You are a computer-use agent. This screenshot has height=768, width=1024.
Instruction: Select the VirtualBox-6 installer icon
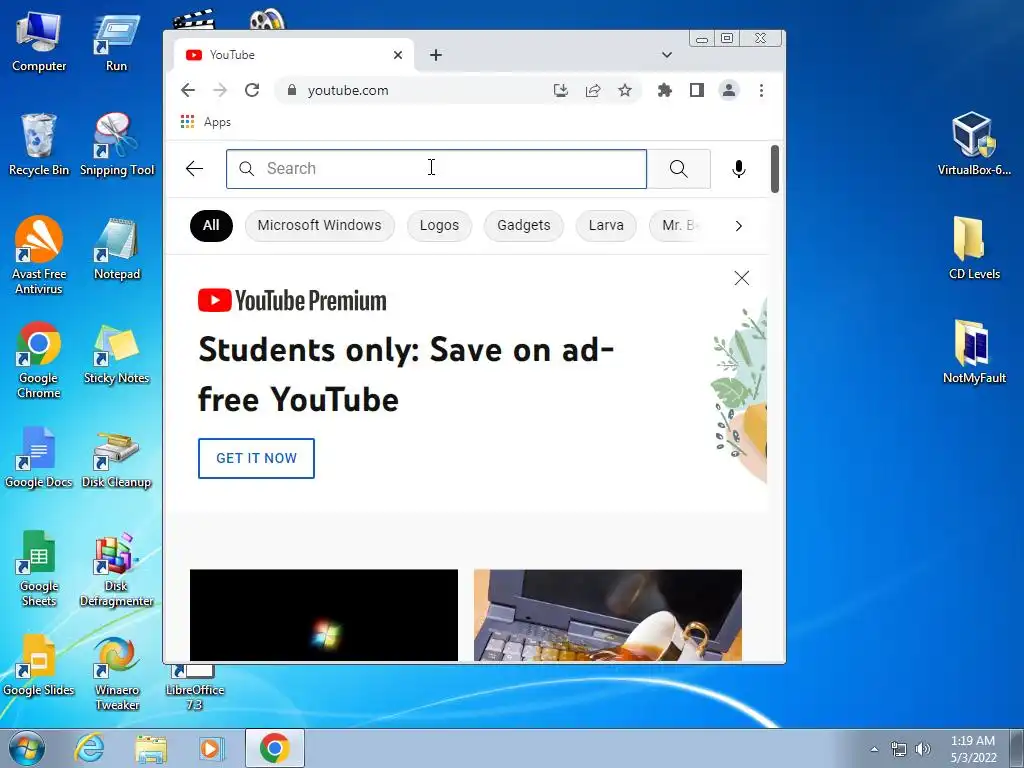point(974,144)
